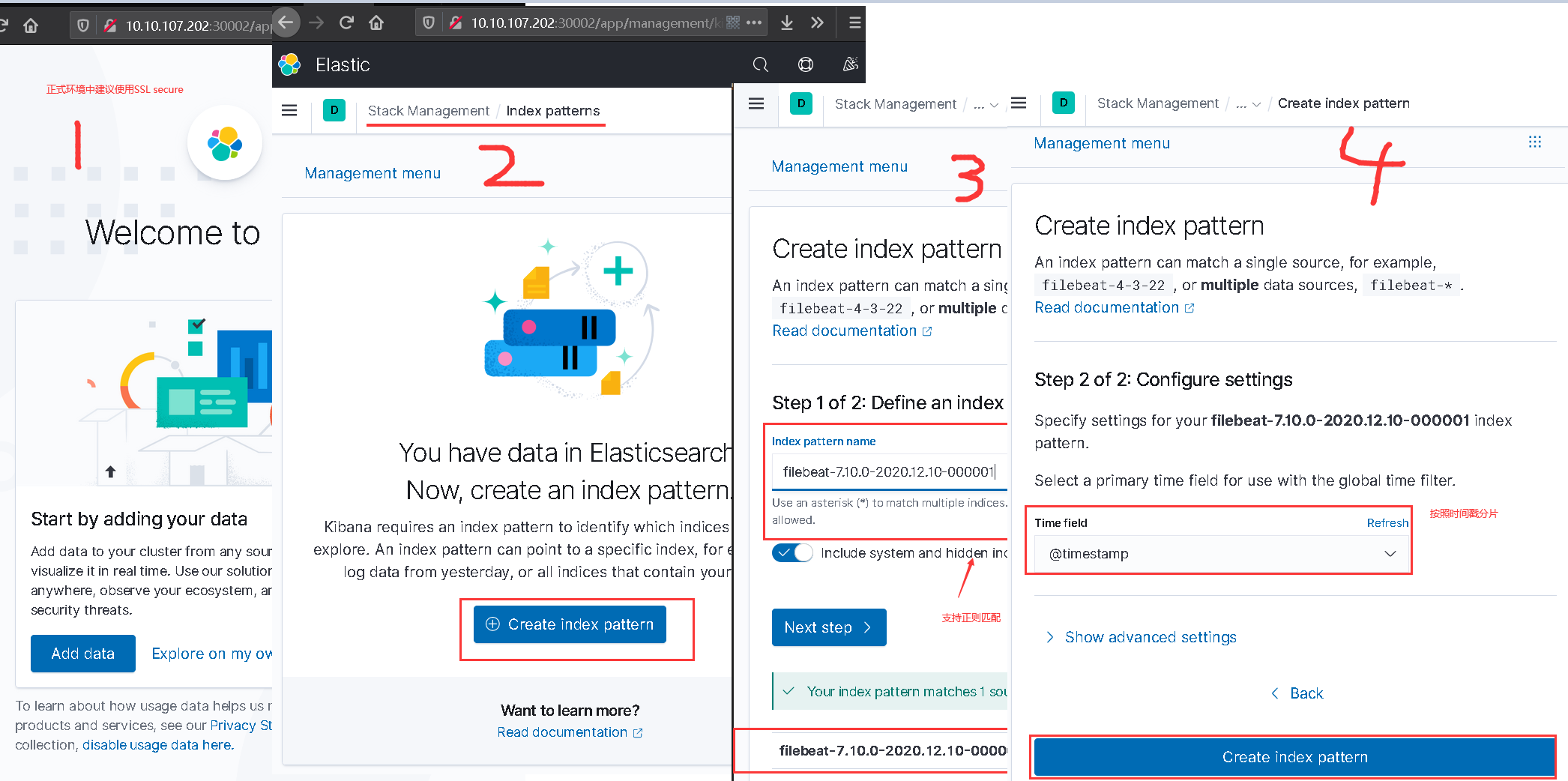Click browser home icon next to reload
The width and height of the screenshot is (1568, 781).
point(376,23)
